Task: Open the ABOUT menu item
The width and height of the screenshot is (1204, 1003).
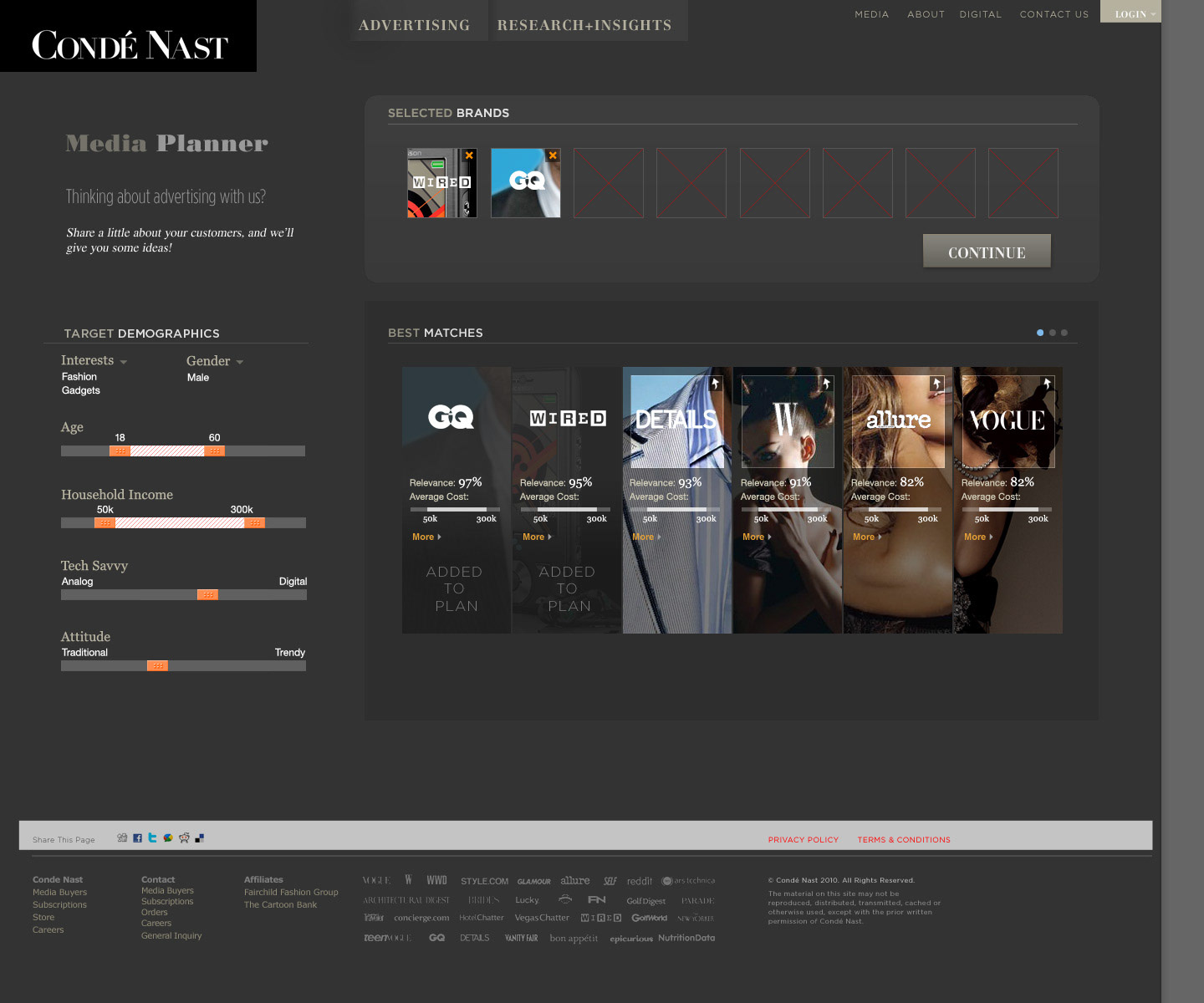Action: [926, 14]
